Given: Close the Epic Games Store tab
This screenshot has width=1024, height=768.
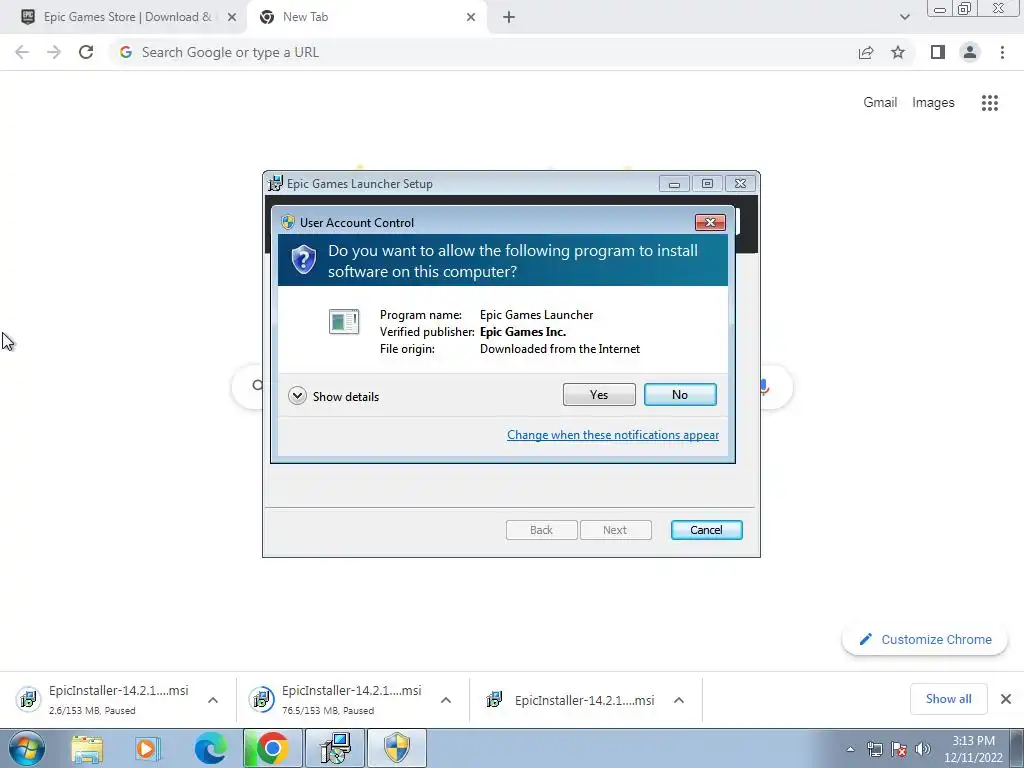Looking at the screenshot, I should pyautogui.click(x=232, y=17).
